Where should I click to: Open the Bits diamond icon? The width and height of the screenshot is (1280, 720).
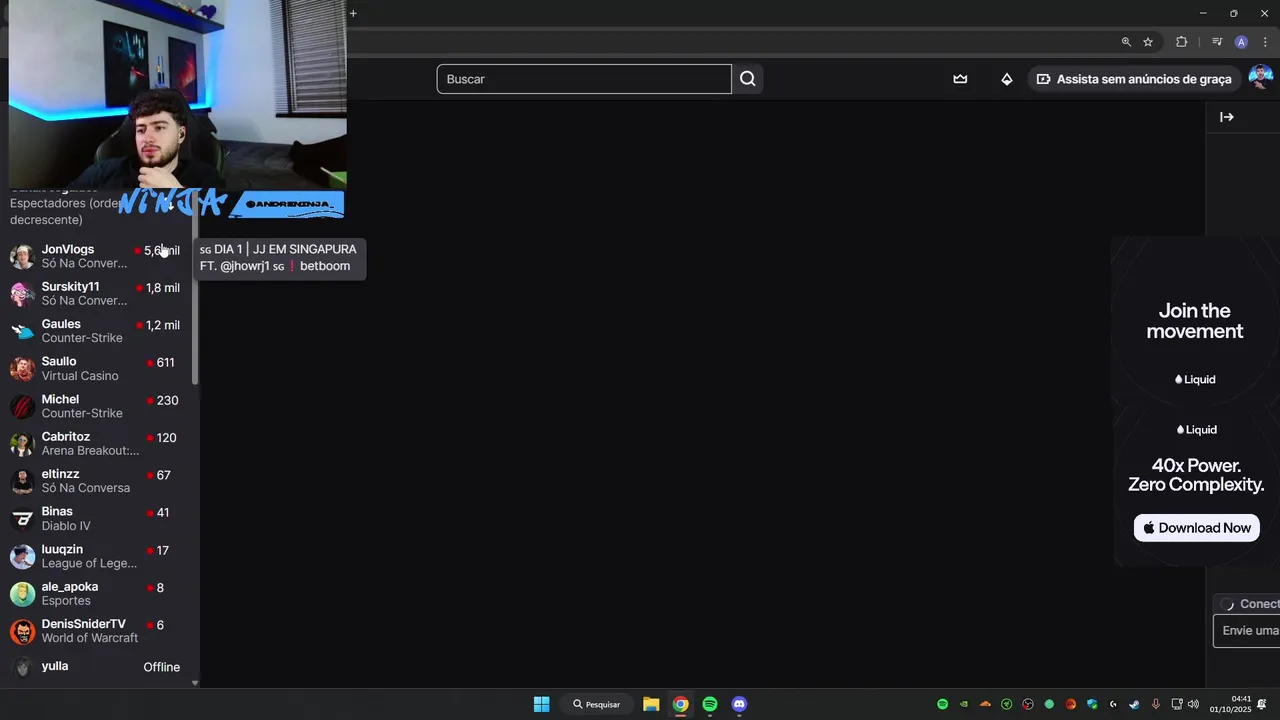tap(1007, 79)
